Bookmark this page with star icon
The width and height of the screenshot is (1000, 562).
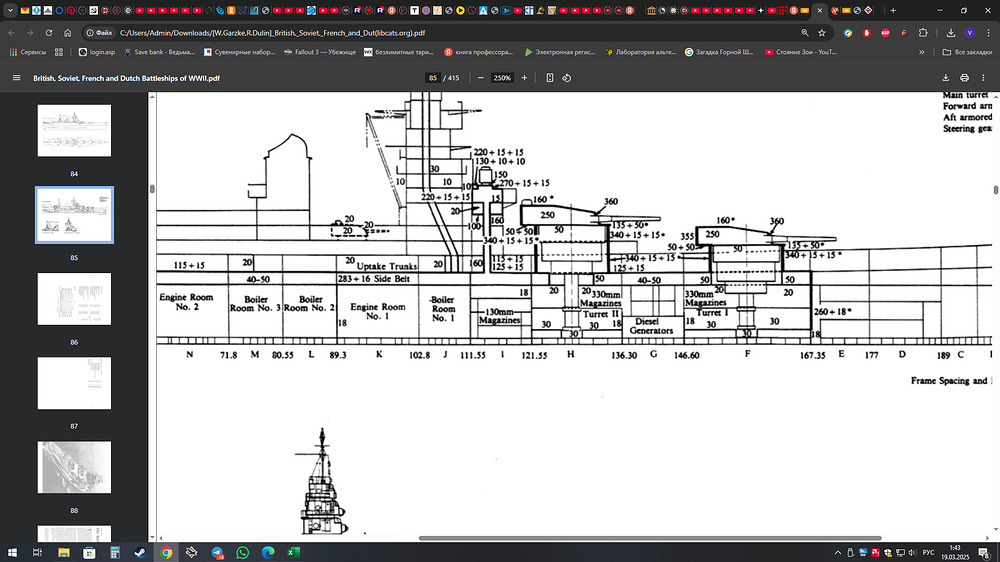click(x=821, y=32)
